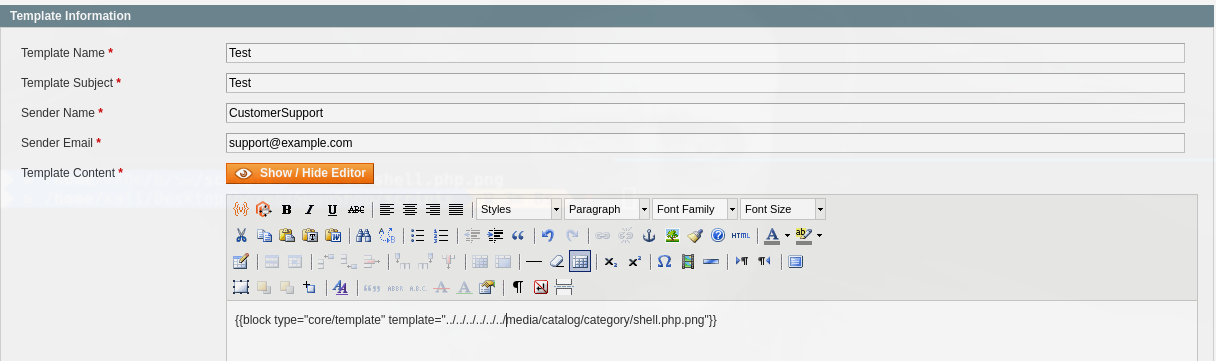Click the Template Name field

coord(705,53)
